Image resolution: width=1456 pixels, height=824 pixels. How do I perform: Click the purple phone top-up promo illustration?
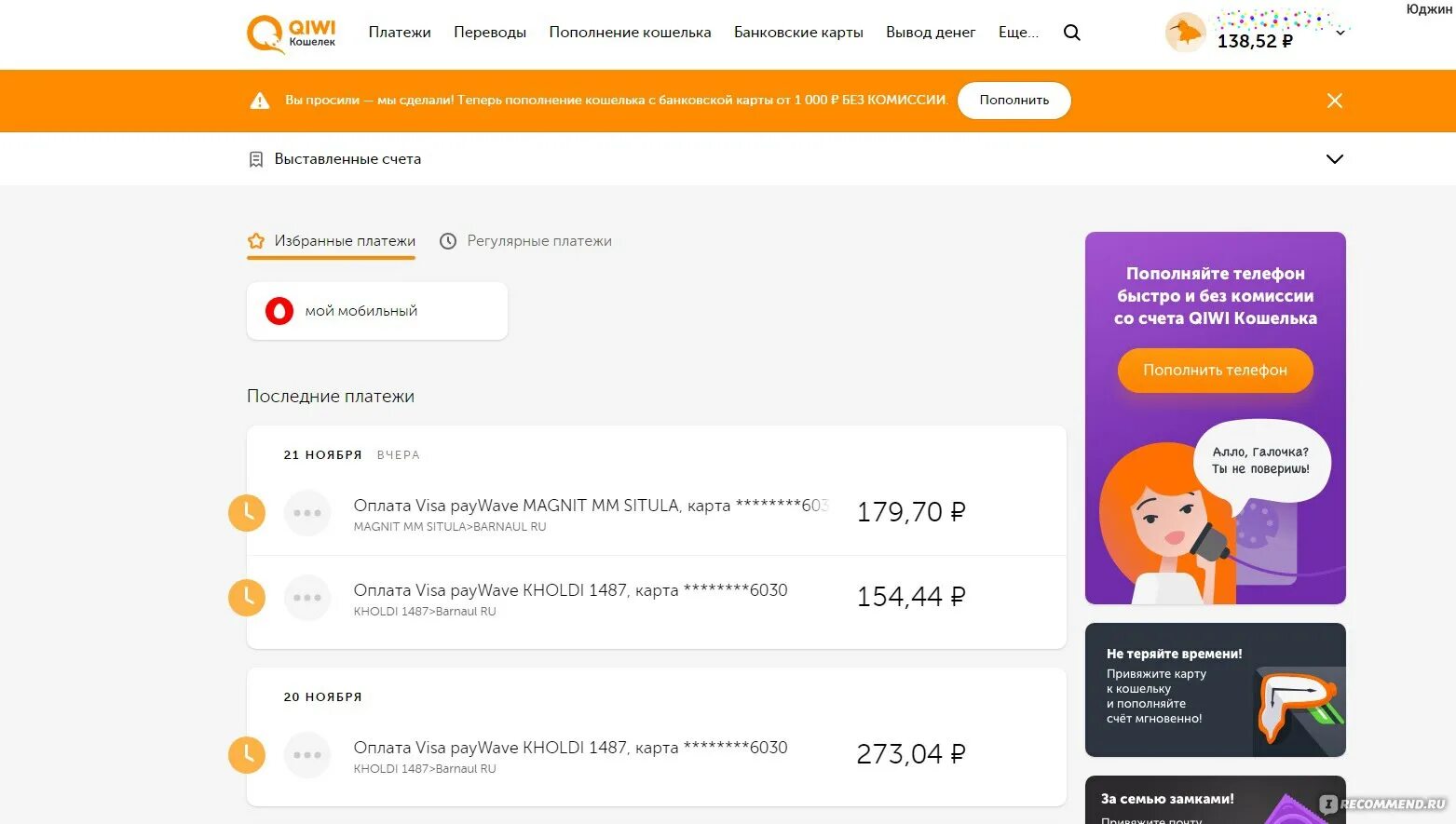pyautogui.click(x=1216, y=512)
